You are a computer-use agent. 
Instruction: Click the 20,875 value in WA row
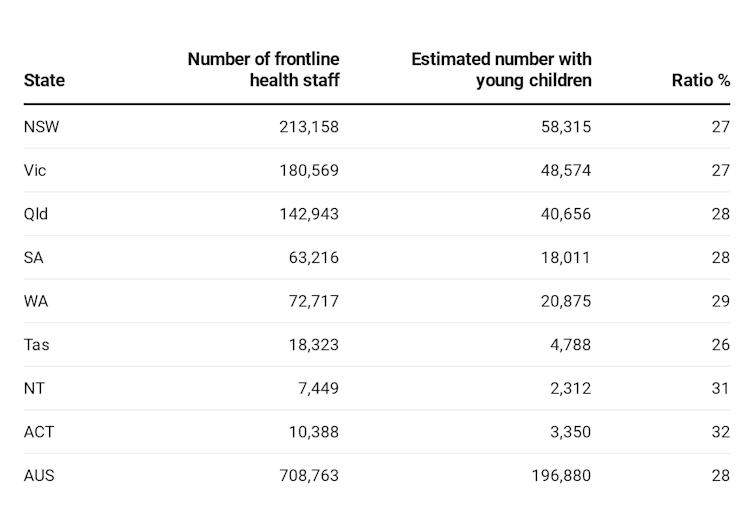(x=561, y=301)
